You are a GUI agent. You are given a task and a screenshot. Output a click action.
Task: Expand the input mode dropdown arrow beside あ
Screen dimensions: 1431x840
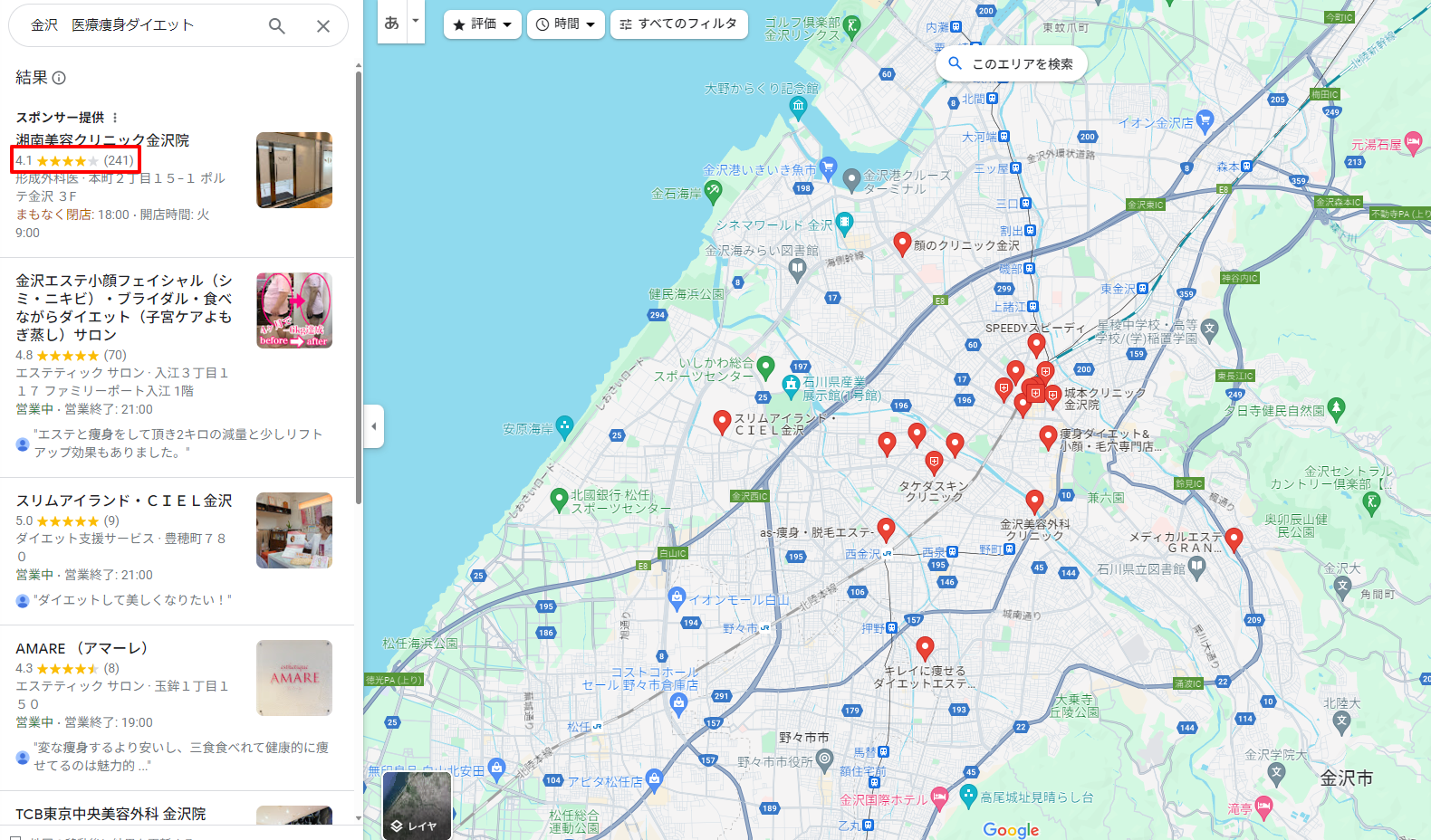click(416, 21)
